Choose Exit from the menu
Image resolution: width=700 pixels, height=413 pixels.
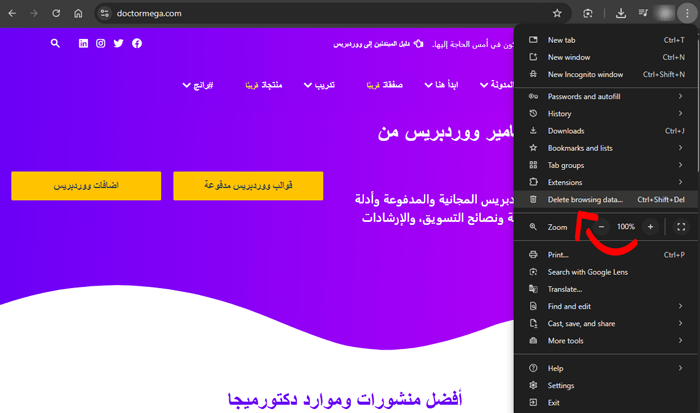pos(605,403)
